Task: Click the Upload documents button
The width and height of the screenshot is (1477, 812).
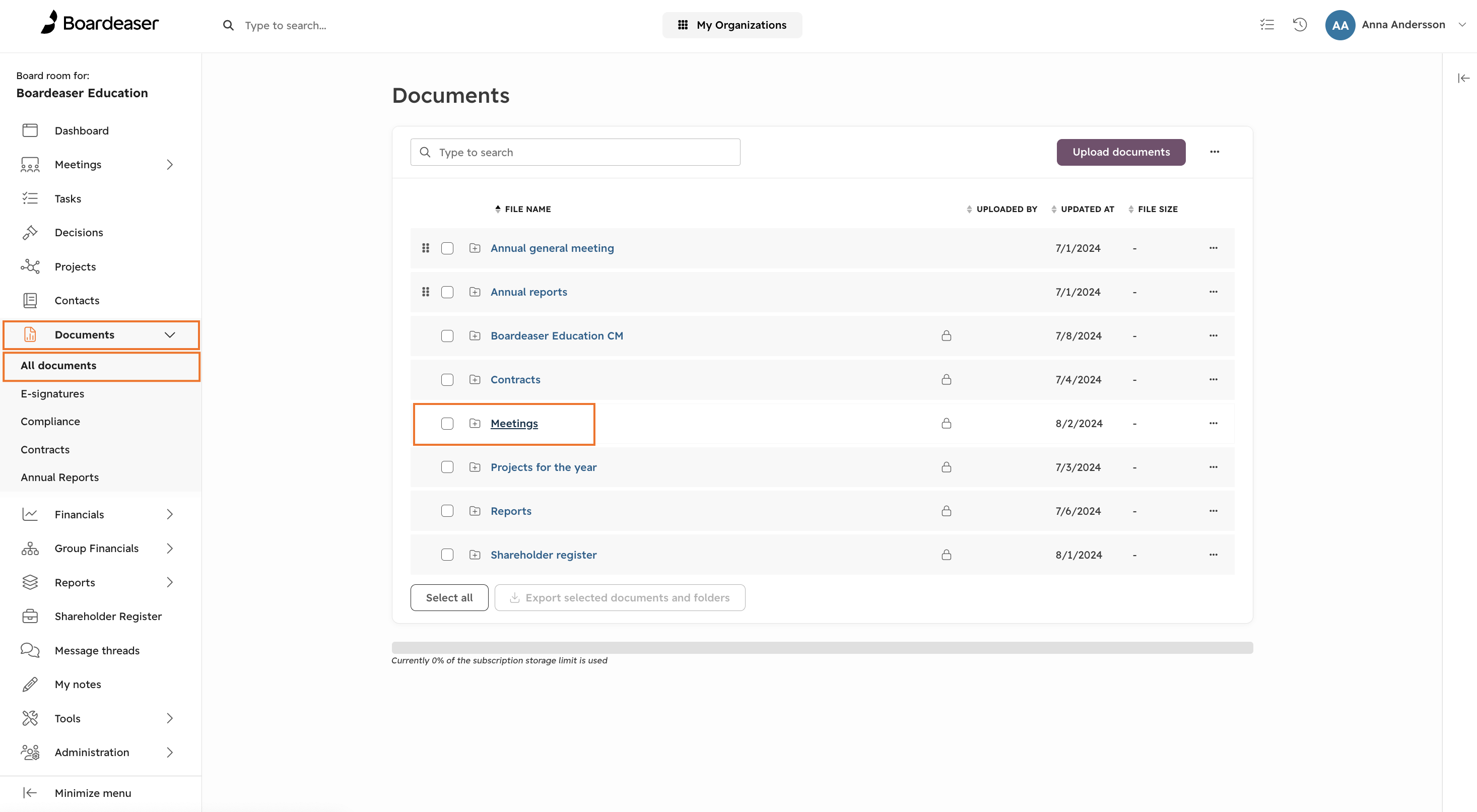Action: coord(1121,152)
